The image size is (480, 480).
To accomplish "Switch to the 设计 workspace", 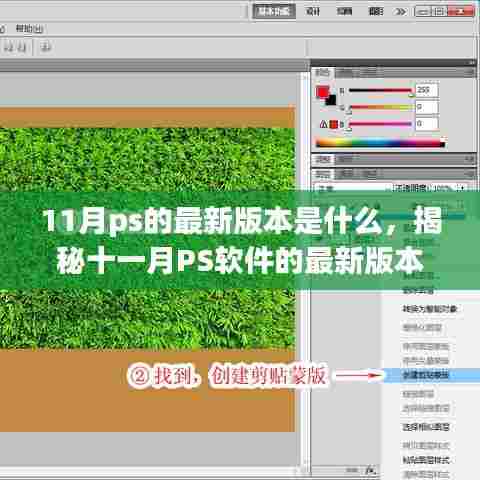I will (x=313, y=12).
